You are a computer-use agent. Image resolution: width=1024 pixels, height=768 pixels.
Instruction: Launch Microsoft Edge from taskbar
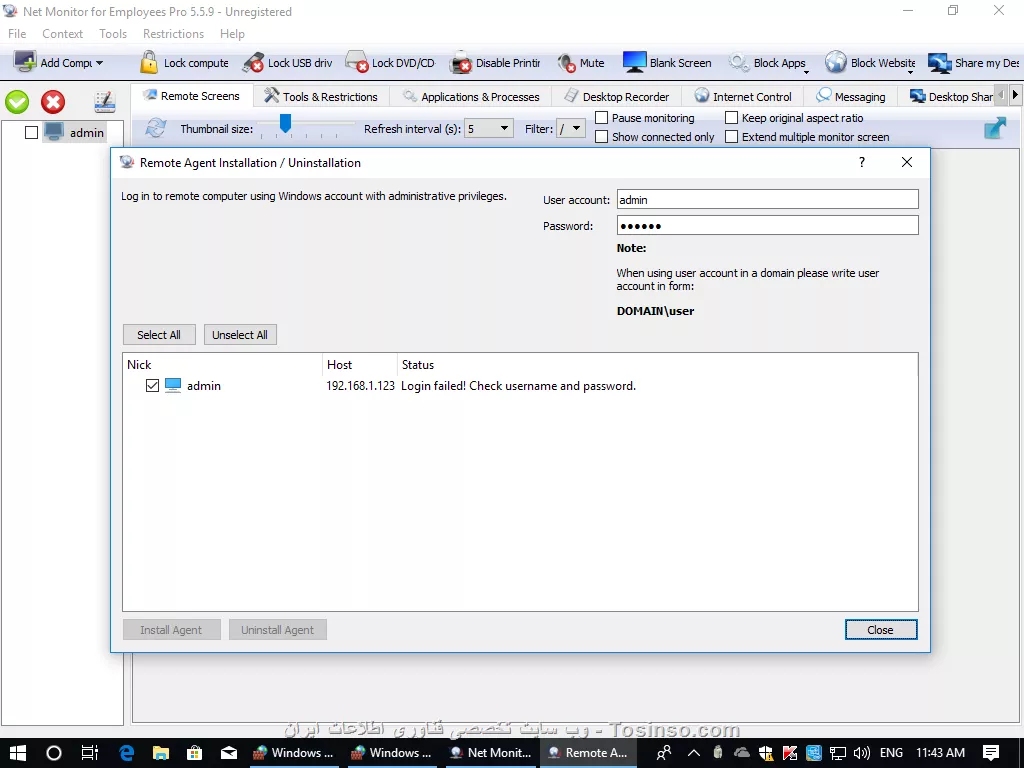[x=126, y=753]
